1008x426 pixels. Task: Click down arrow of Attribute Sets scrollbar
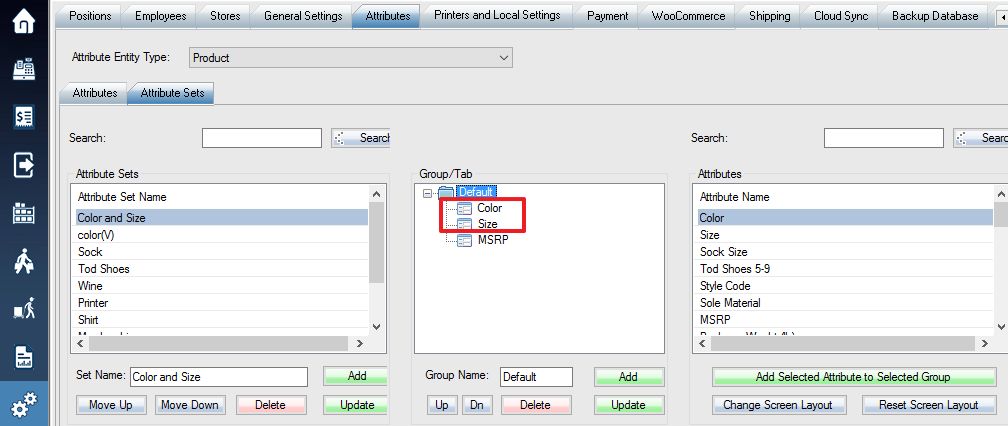coord(377,326)
